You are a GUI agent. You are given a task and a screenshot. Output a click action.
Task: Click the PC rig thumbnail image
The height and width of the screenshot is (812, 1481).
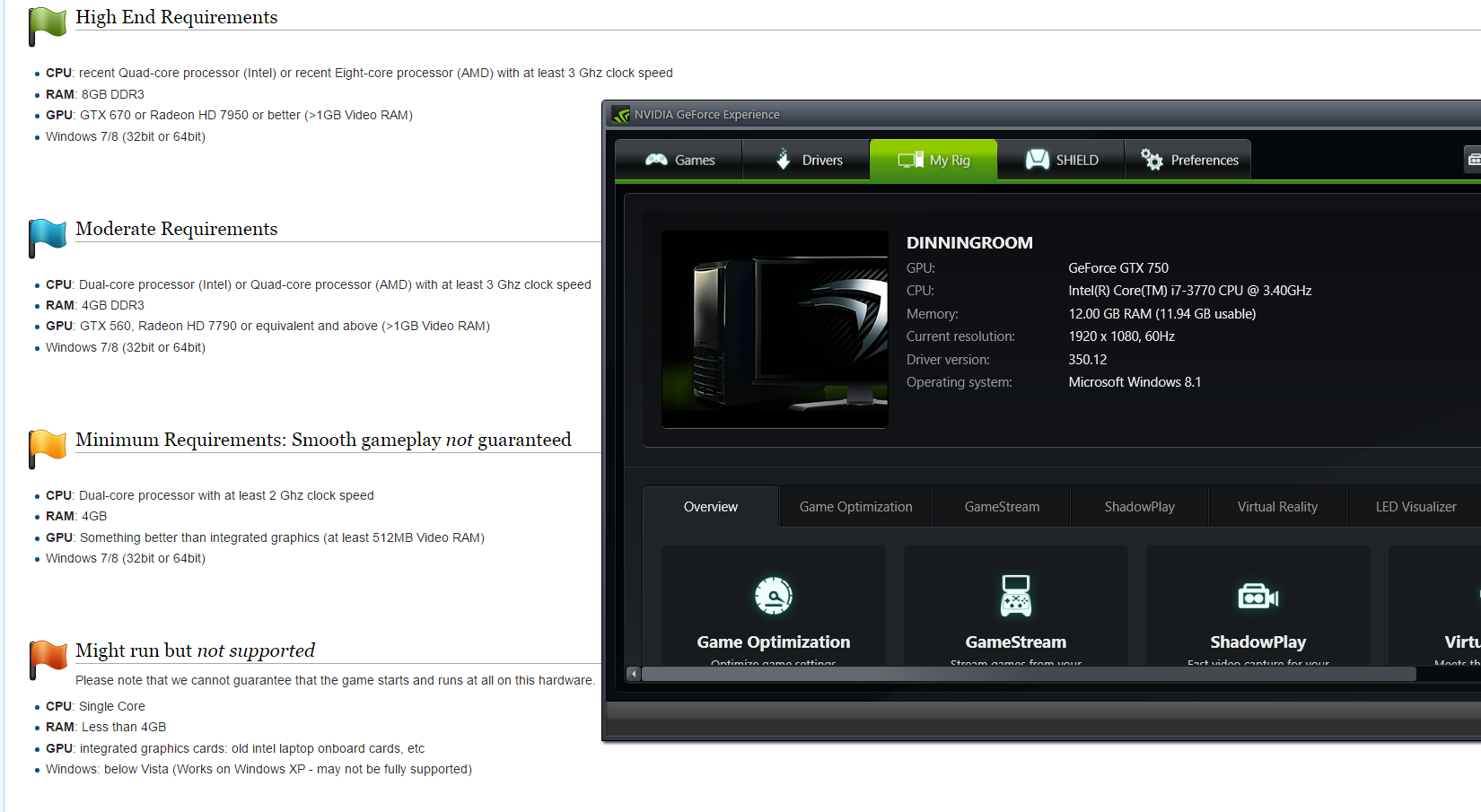(x=775, y=329)
